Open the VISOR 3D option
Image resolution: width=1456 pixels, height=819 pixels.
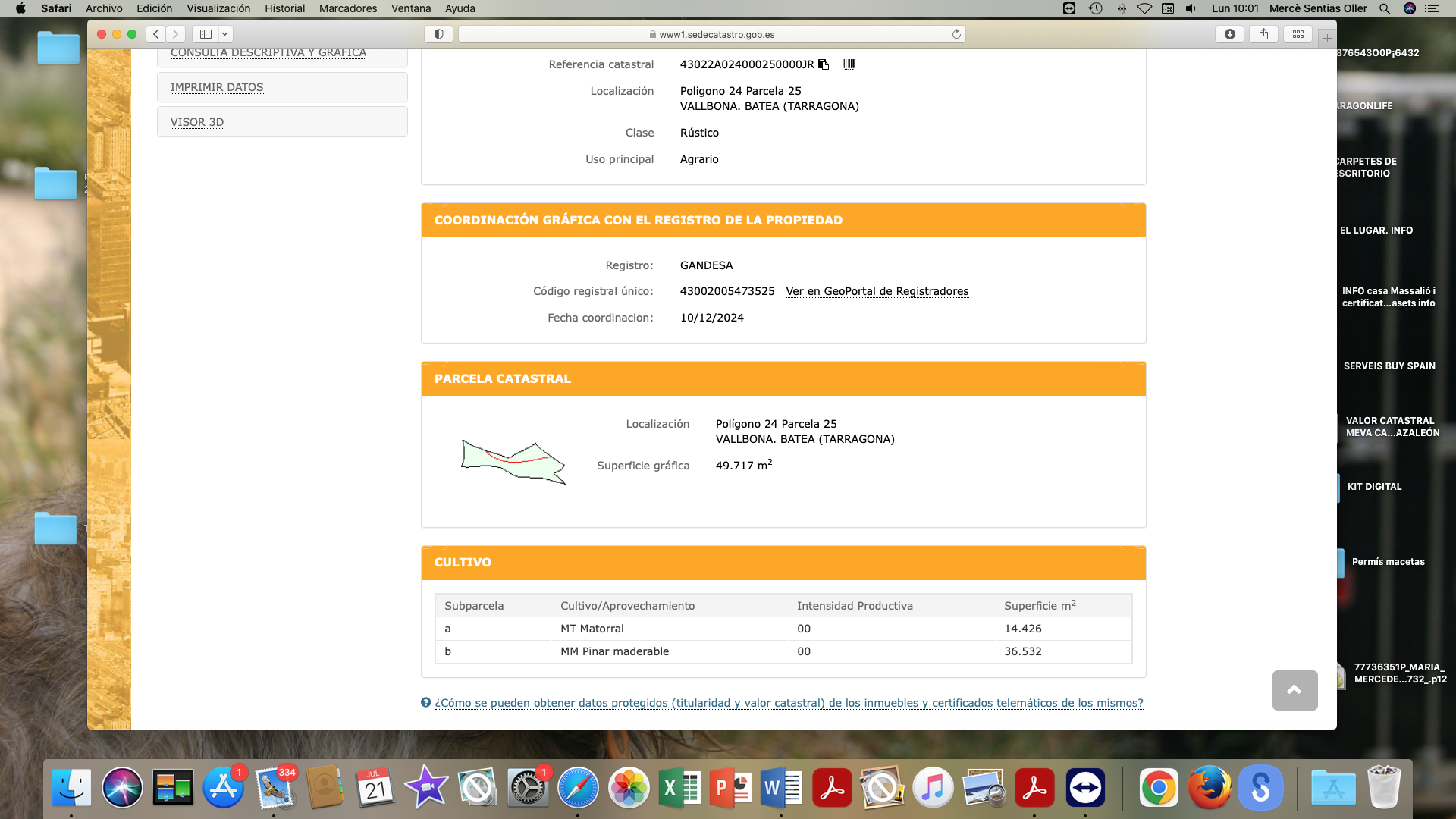click(x=197, y=122)
